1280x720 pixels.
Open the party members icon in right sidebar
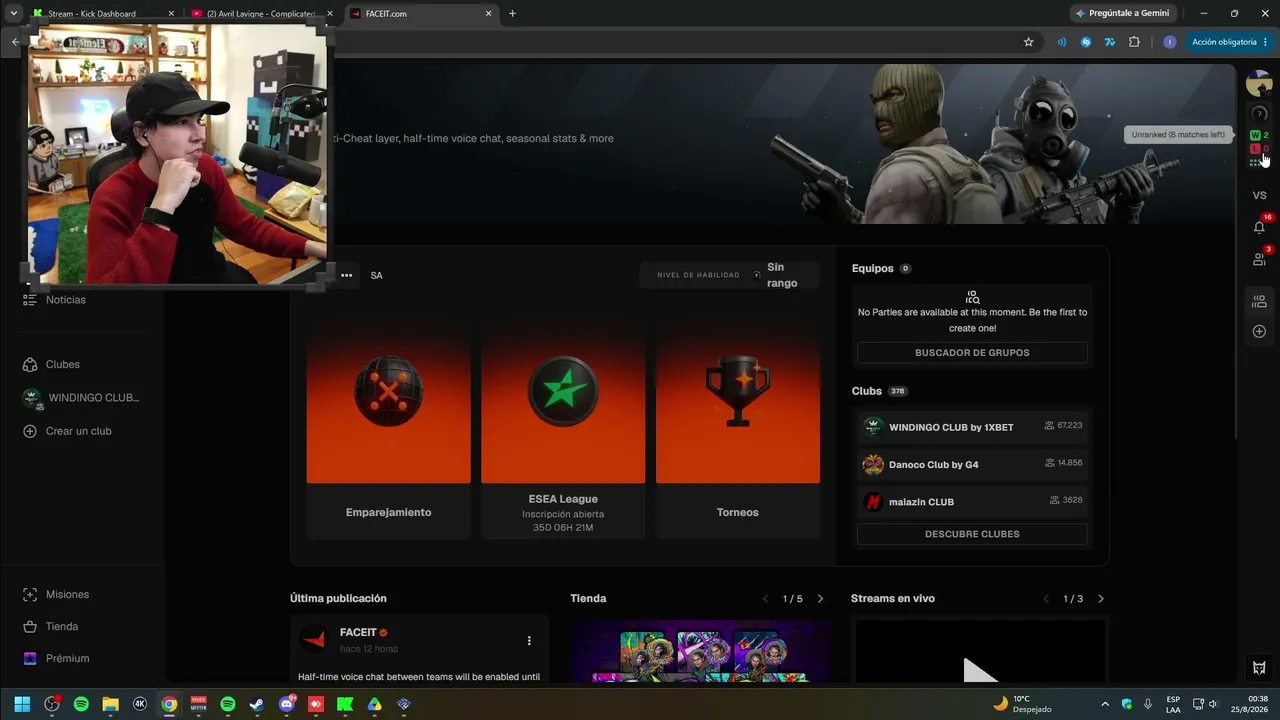pos(1259,301)
